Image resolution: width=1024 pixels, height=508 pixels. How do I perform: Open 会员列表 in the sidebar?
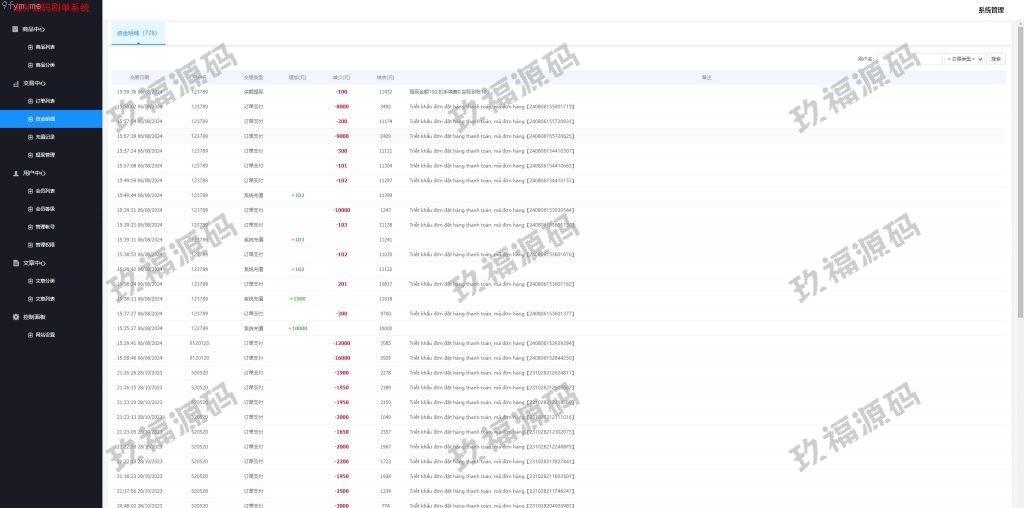[x=45, y=191]
